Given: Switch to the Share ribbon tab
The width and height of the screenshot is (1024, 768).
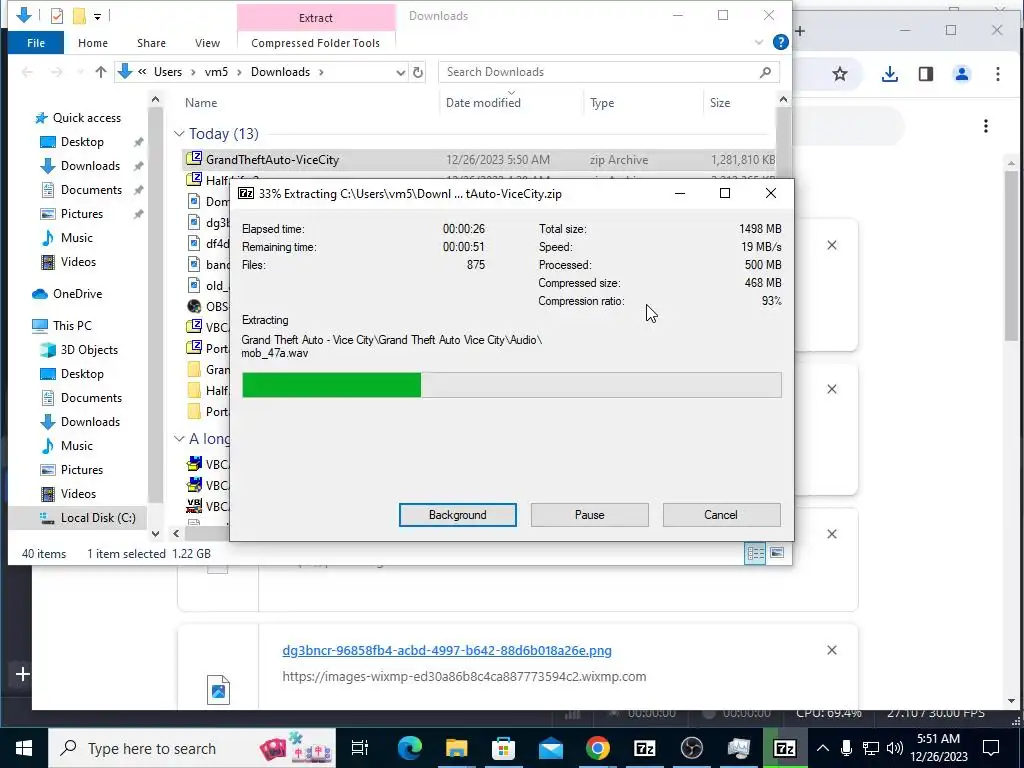Looking at the screenshot, I should [x=151, y=43].
